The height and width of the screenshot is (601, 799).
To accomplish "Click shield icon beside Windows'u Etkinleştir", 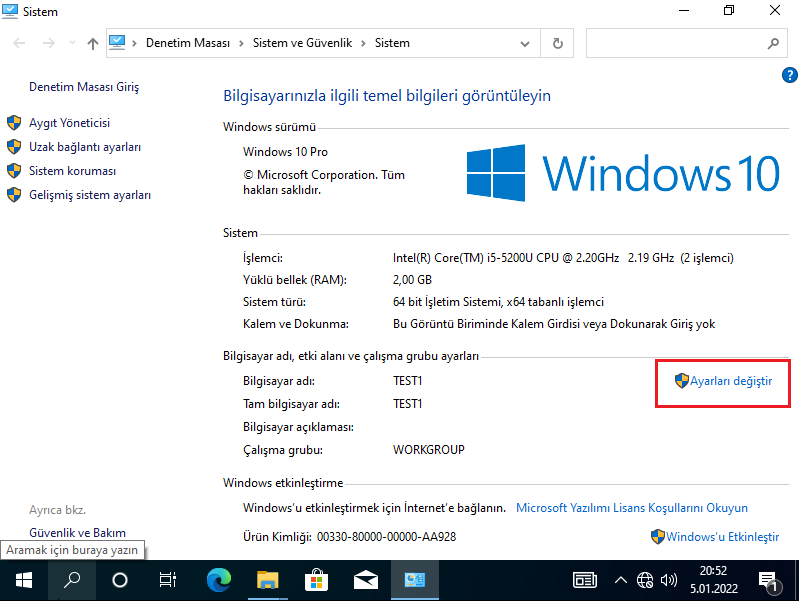I will [x=658, y=537].
